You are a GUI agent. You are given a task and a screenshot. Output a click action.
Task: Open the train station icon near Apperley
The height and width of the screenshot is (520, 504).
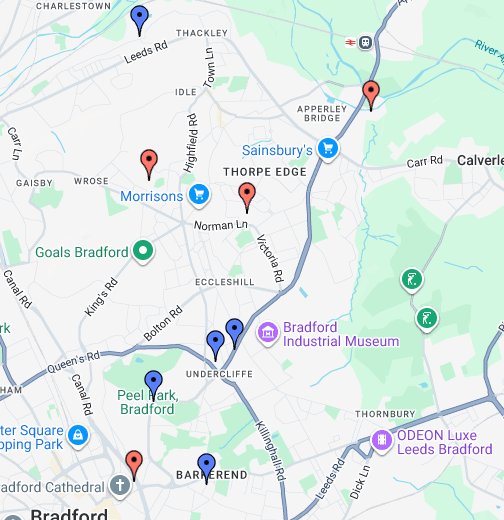pyautogui.click(x=365, y=43)
